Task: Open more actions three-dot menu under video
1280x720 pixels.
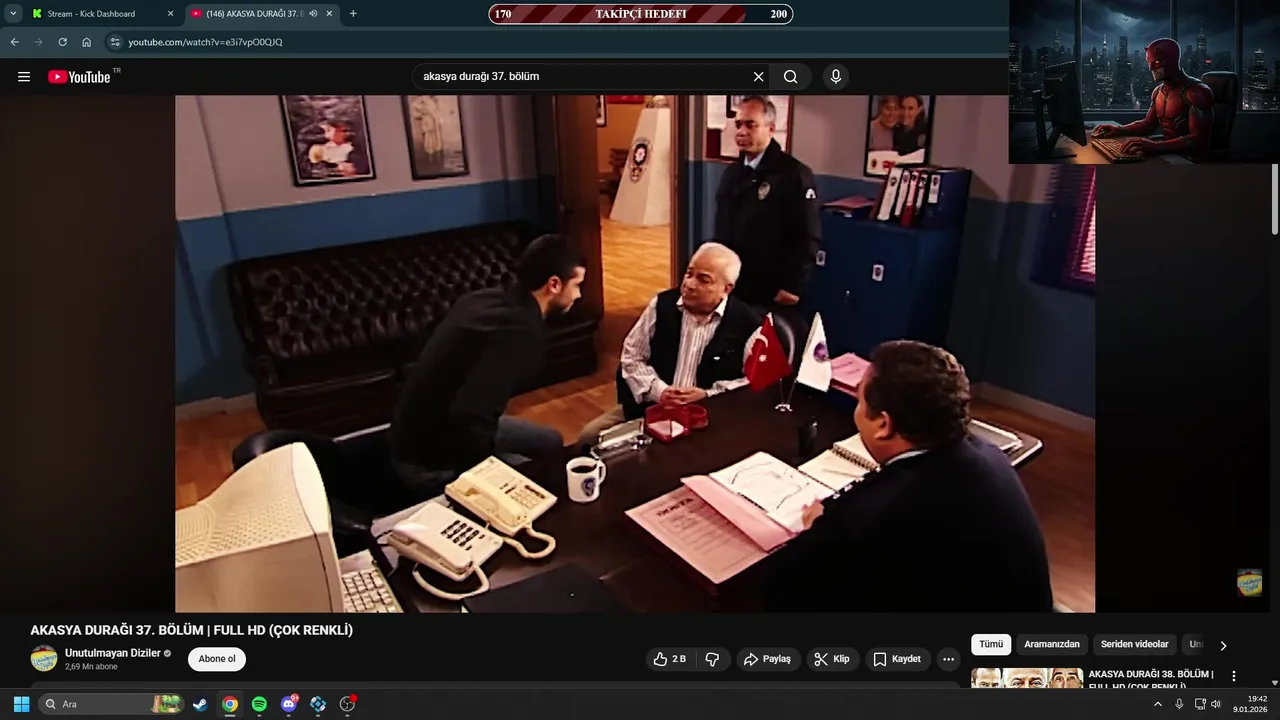Action: pyautogui.click(x=948, y=659)
